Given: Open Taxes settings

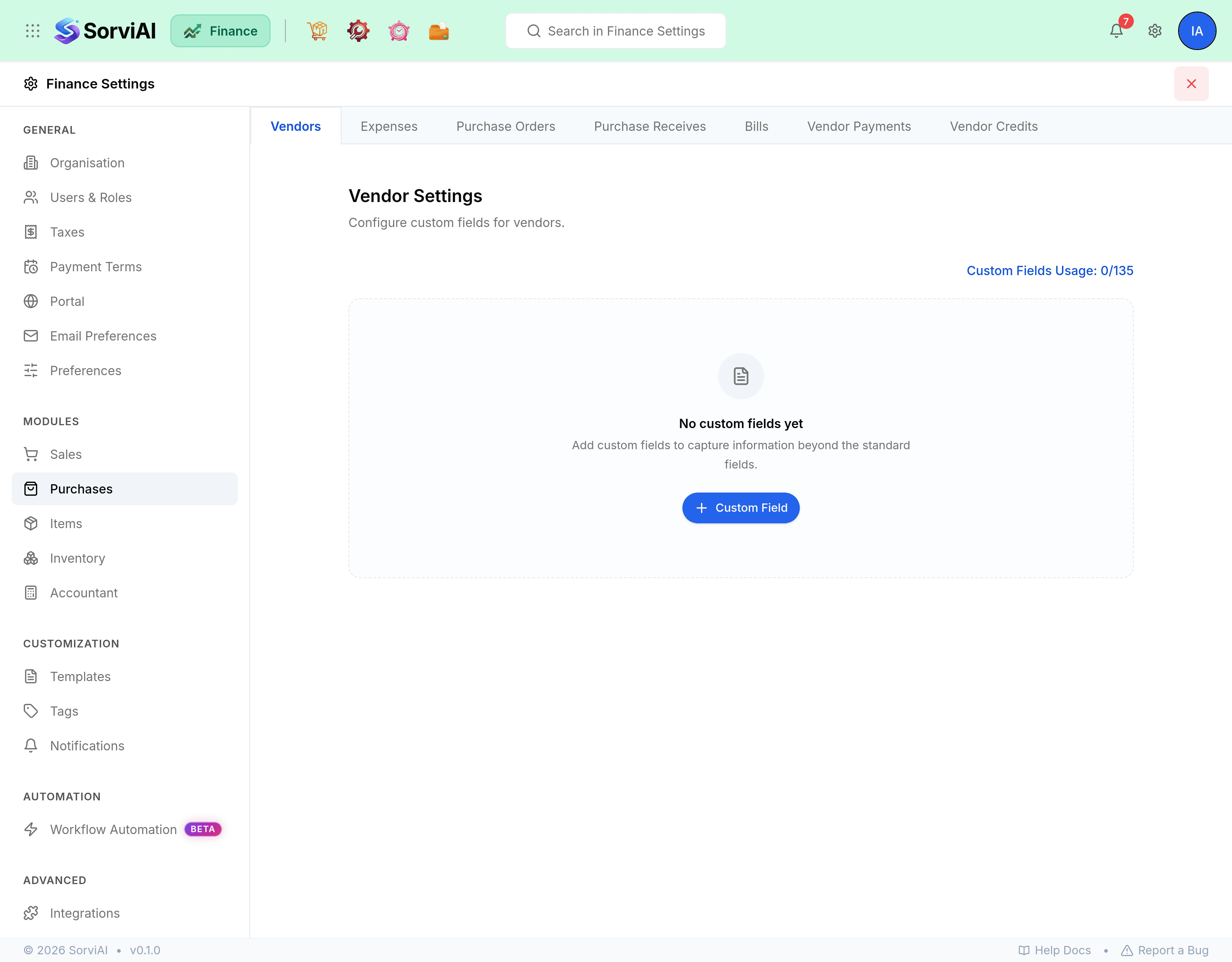Looking at the screenshot, I should 125,232.
